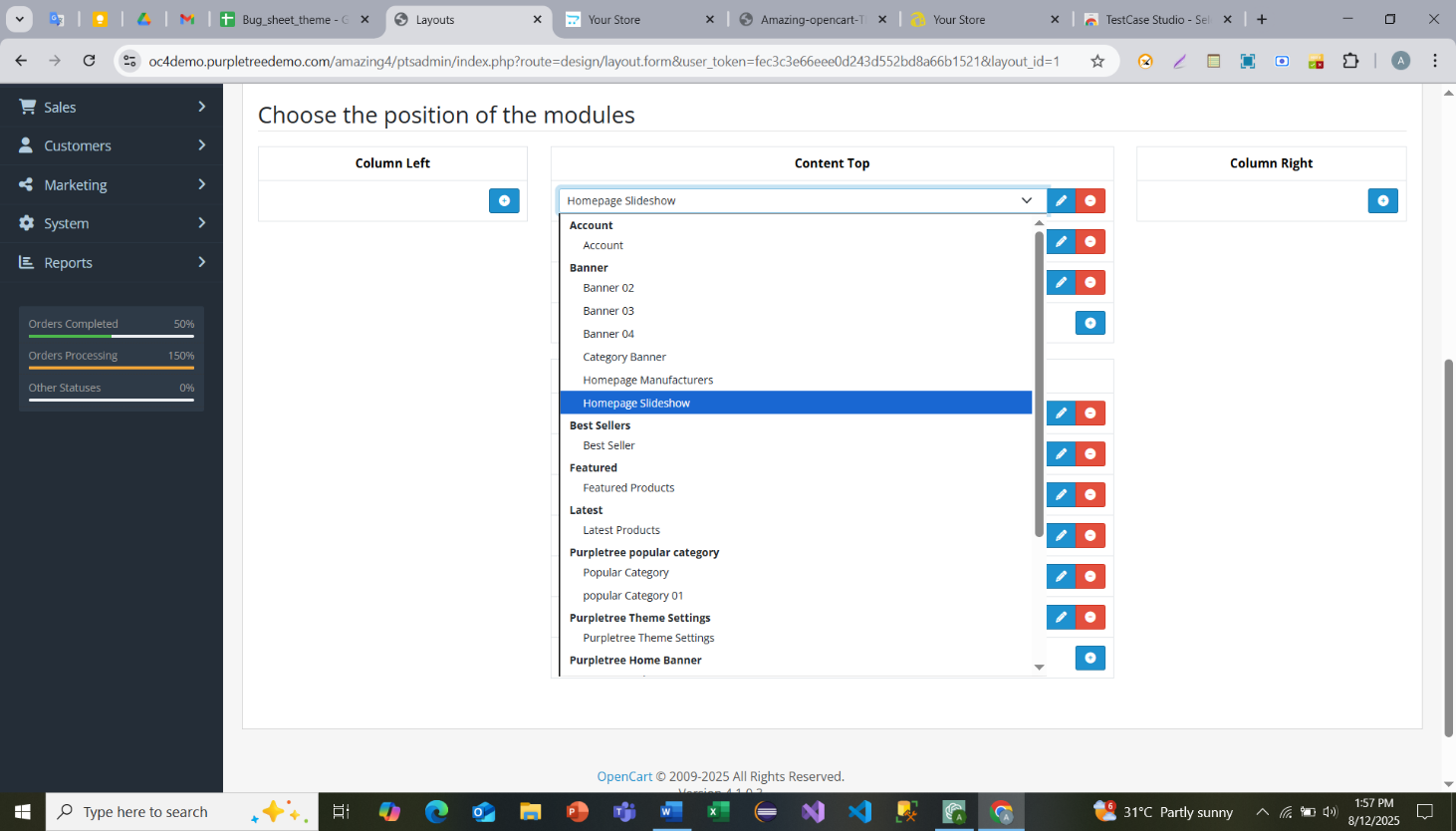1456x831 pixels.
Task: Select Homepage Manufacturers option
Action: [x=796, y=380]
